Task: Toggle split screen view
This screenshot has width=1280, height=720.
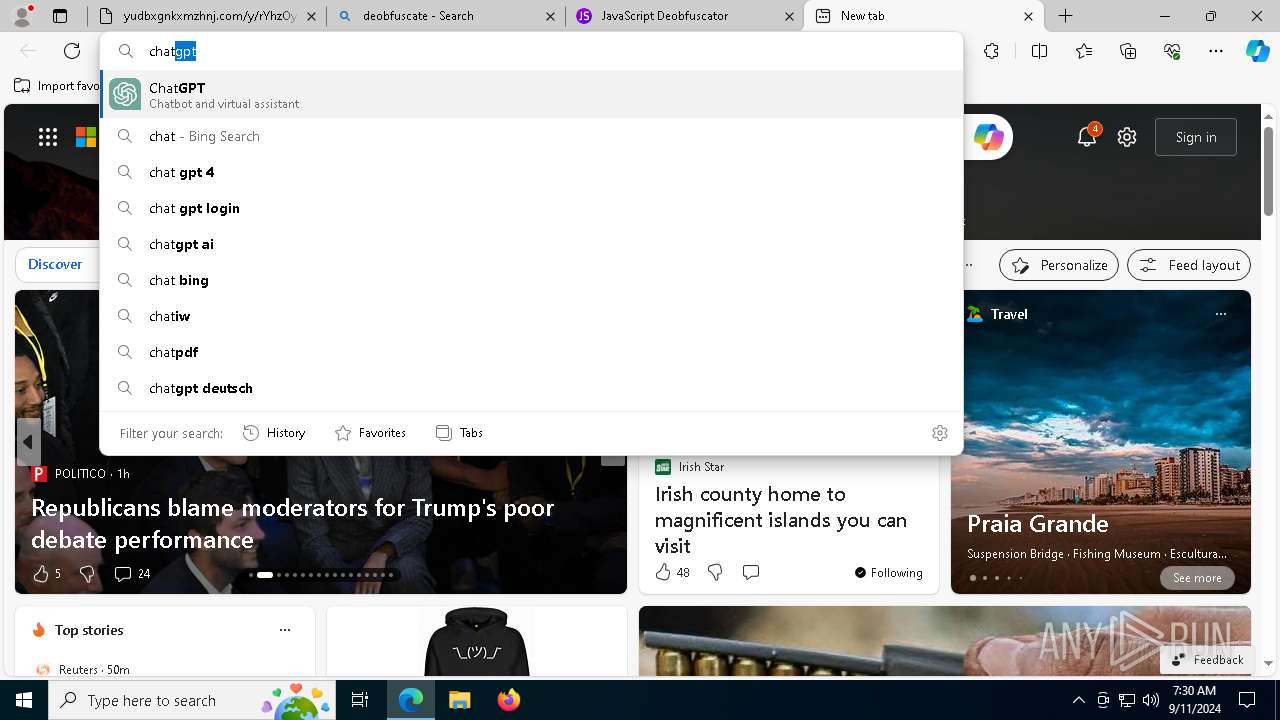Action: pyautogui.click(x=1039, y=51)
